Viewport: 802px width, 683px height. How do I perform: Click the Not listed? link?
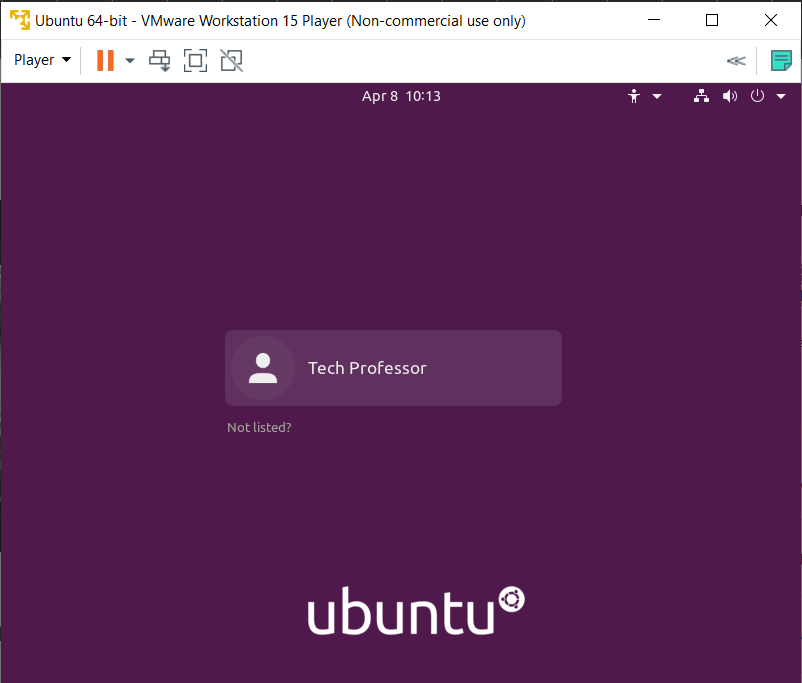(259, 427)
